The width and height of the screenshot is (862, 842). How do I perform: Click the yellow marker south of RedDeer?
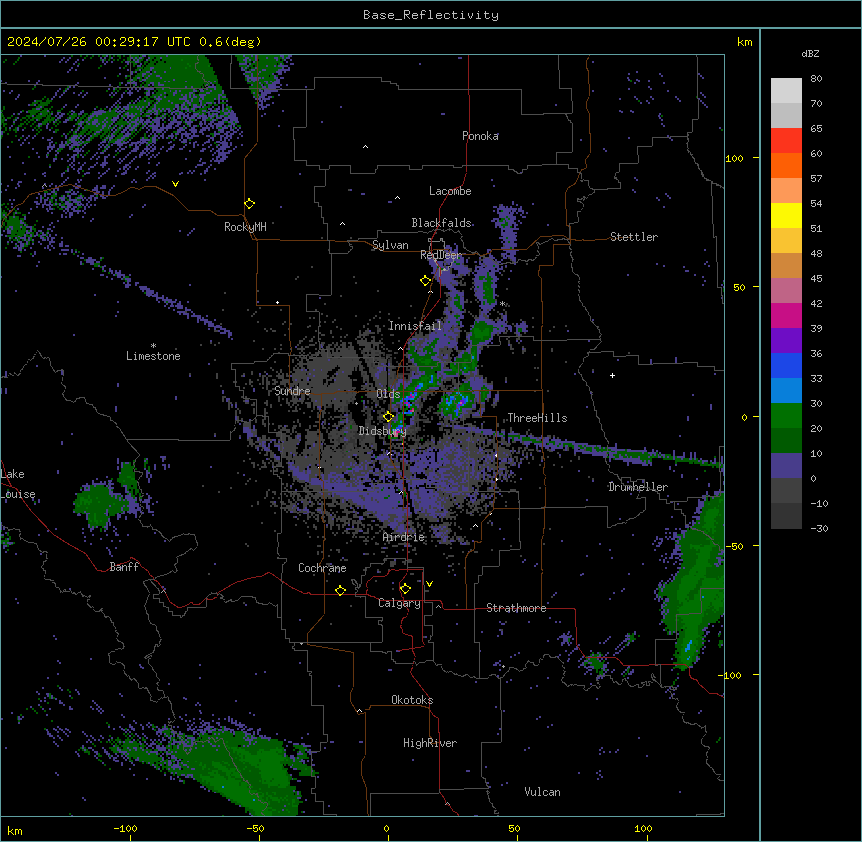[425, 281]
